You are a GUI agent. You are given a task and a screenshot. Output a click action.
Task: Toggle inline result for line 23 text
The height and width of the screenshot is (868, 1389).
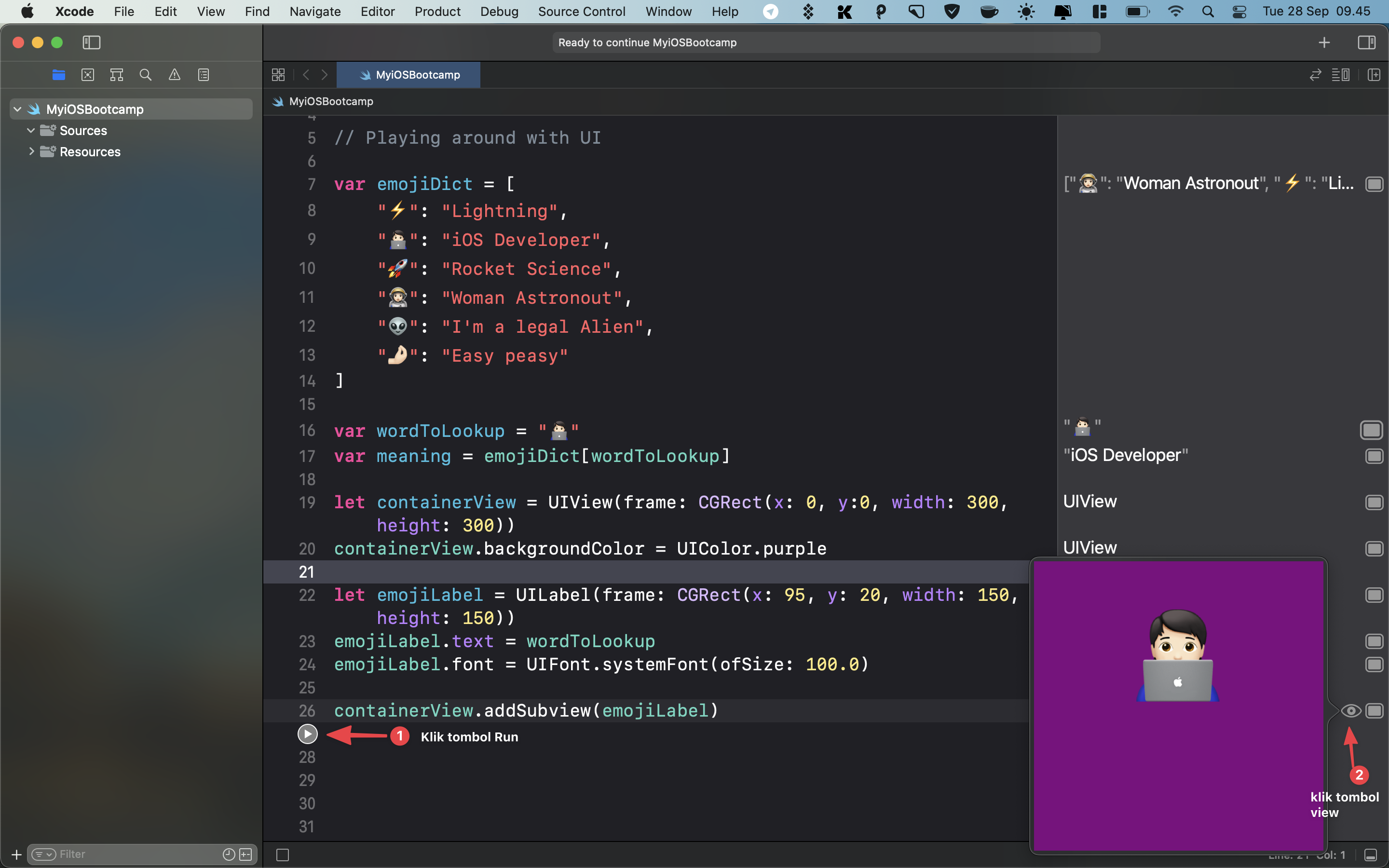(x=1374, y=641)
